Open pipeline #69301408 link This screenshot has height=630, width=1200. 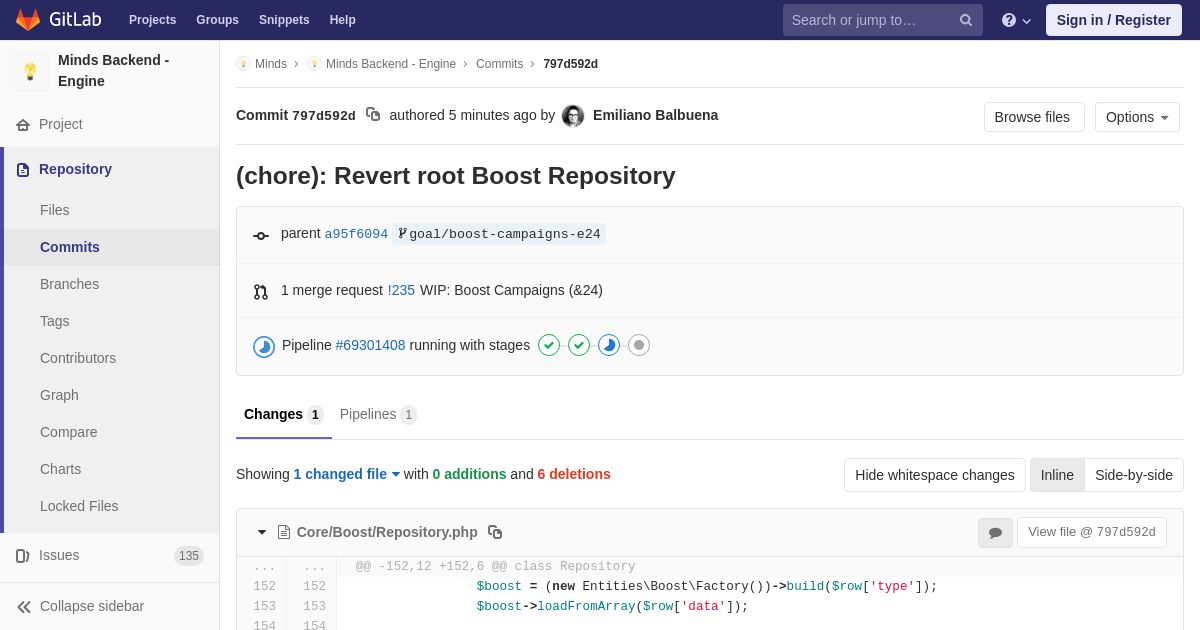(370, 345)
